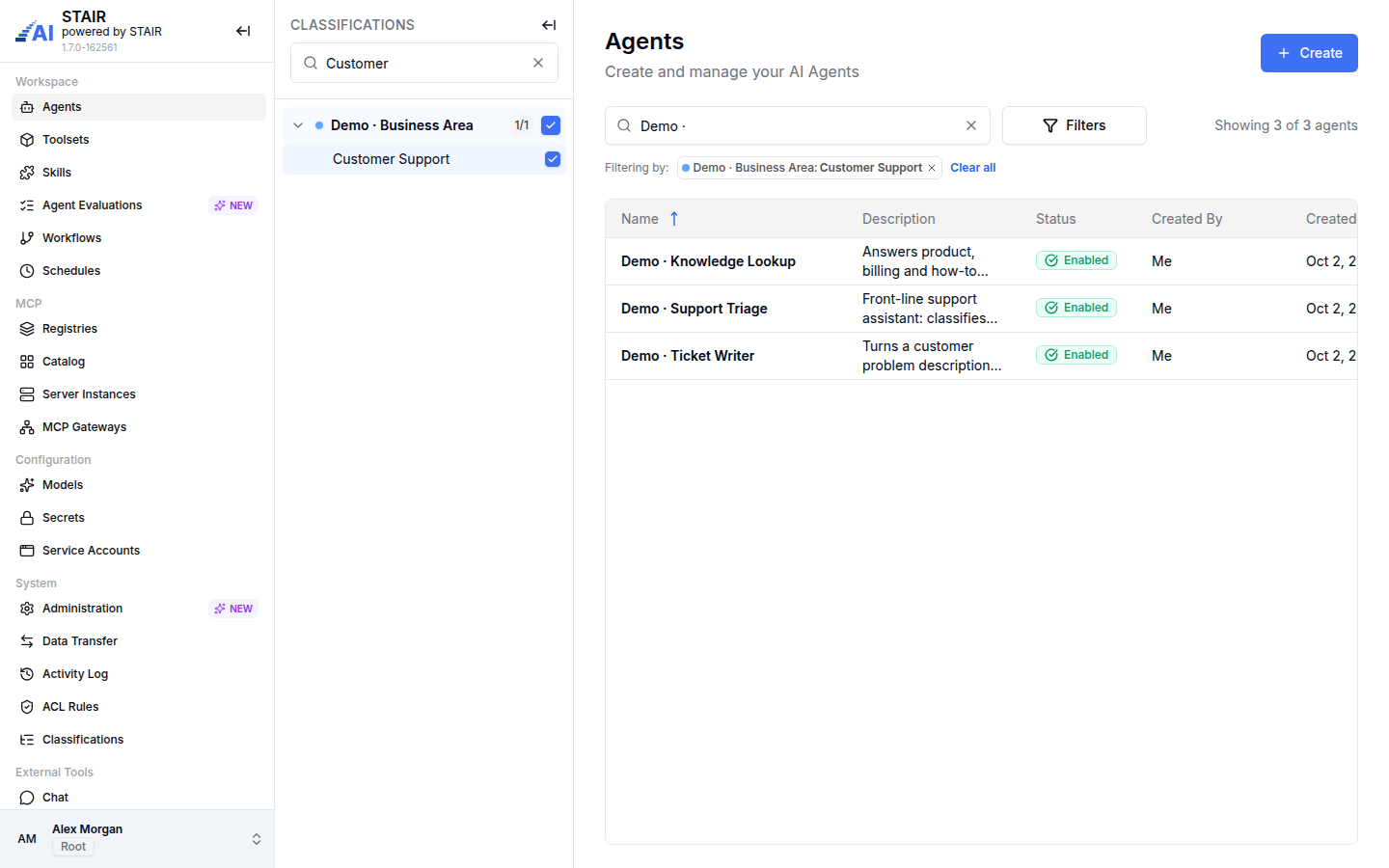The width and height of the screenshot is (1389, 868).
Task: Click the Registries layers icon
Action: pos(27,329)
